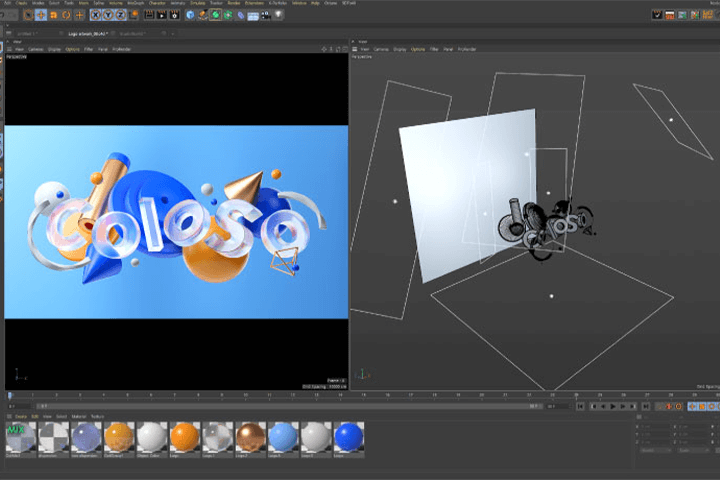Switch to the Logo document tab
This screenshot has width=720, height=480.
coord(88,34)
